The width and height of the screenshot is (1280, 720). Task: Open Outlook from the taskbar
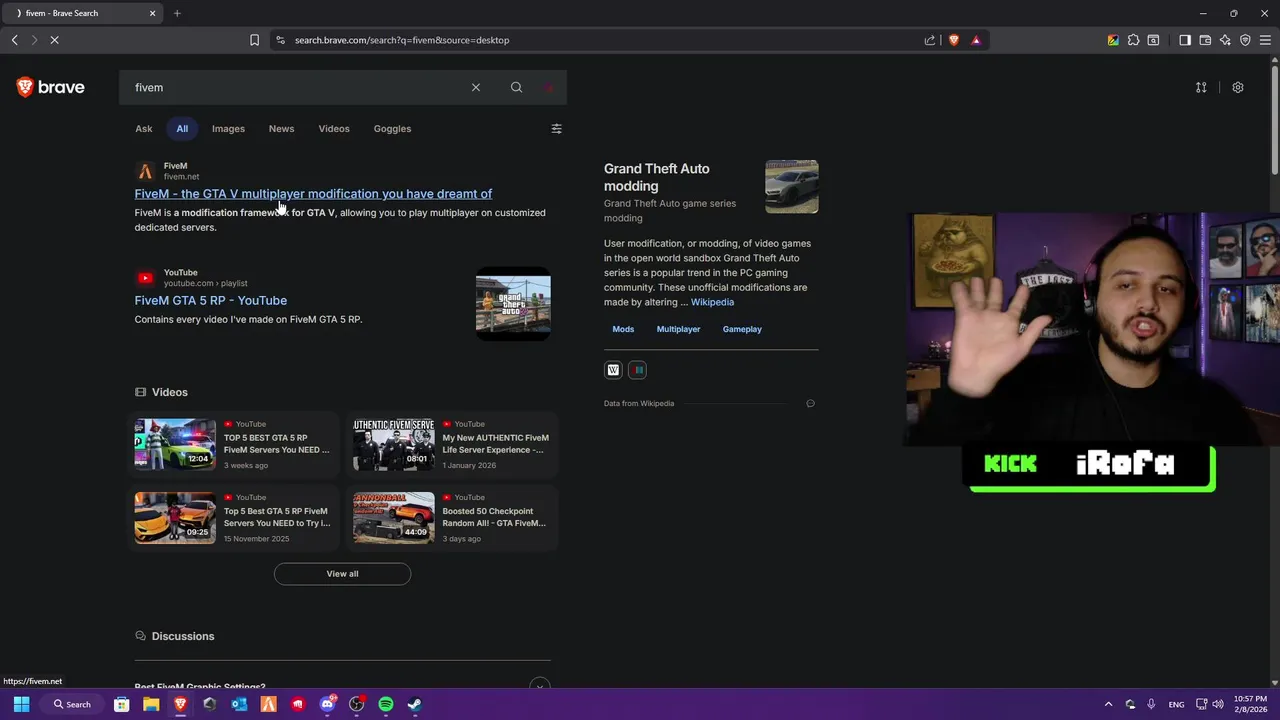click(x=239, y=704)
